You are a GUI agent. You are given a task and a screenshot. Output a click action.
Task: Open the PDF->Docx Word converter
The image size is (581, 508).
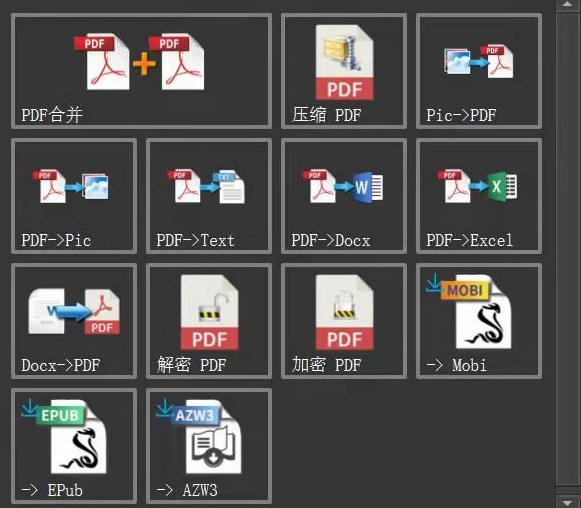click(x=344, y=196)
